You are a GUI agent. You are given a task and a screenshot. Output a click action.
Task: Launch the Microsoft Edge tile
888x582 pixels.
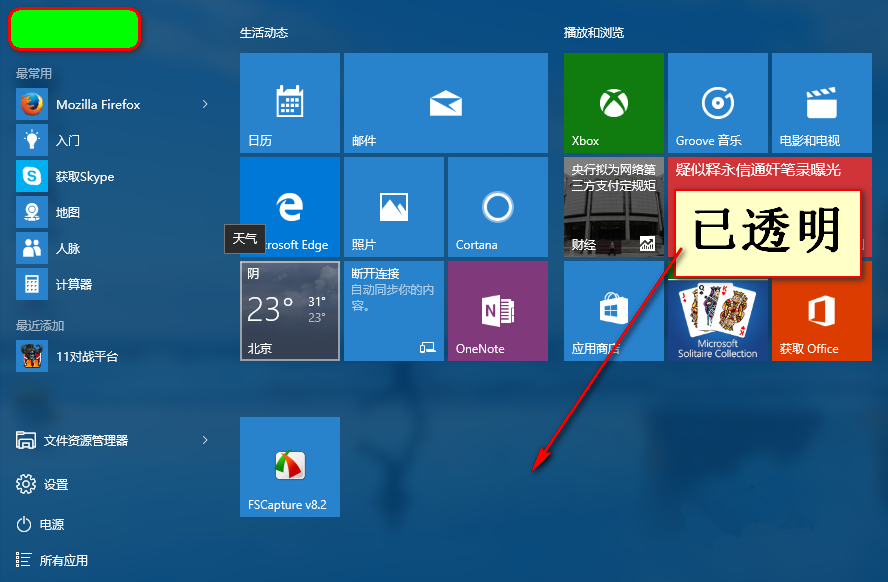click(x=290, y=207)
